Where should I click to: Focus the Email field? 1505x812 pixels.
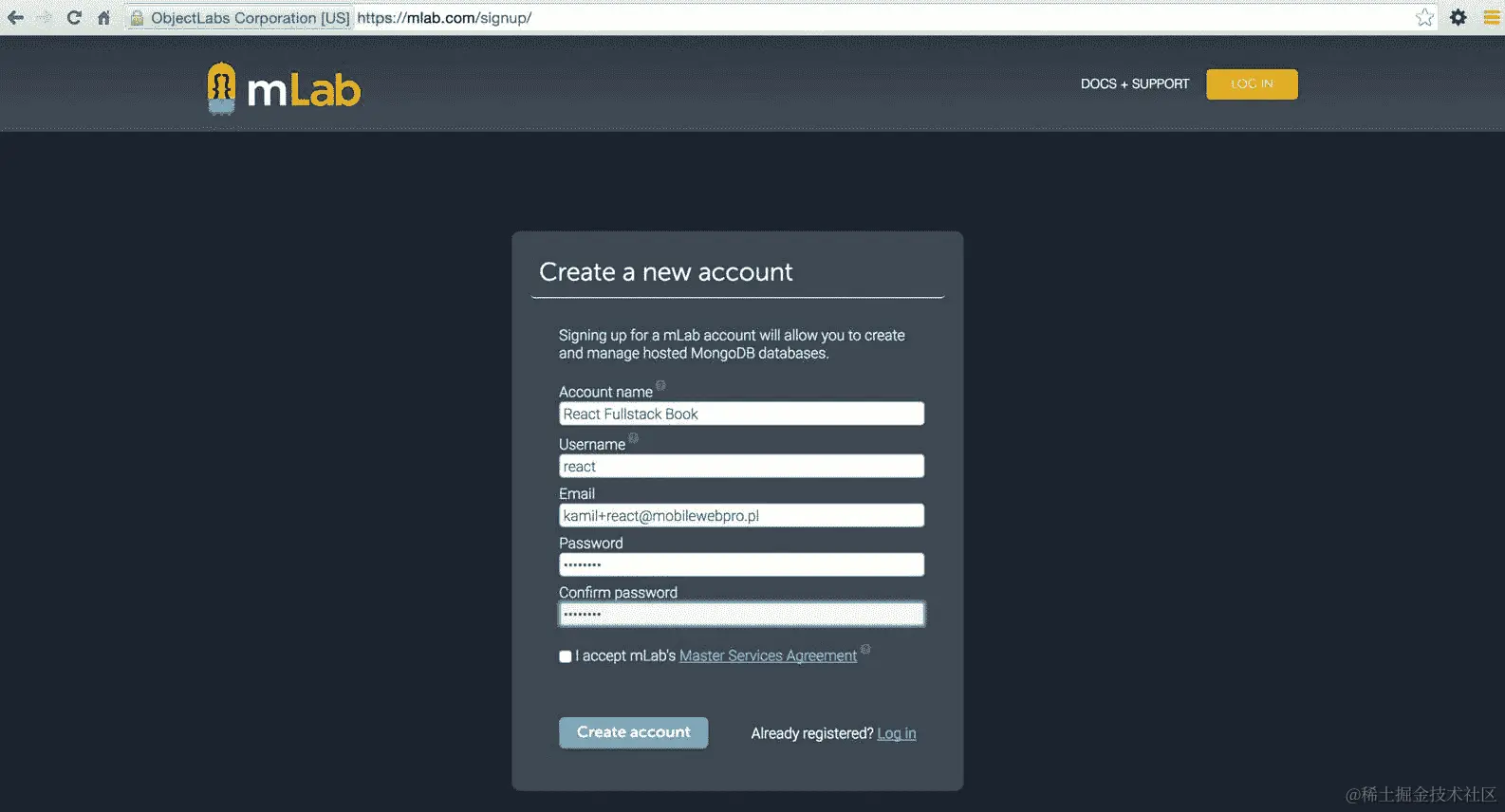pyautogui.click(x=741, y=515)
